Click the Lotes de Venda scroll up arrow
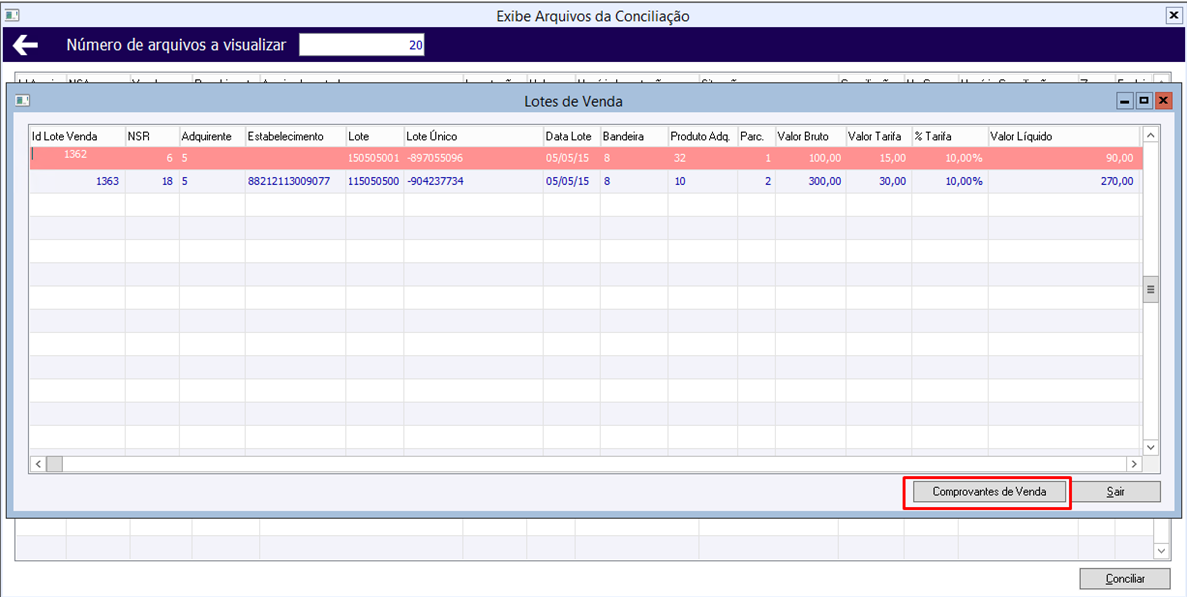 coord(1151,135)
